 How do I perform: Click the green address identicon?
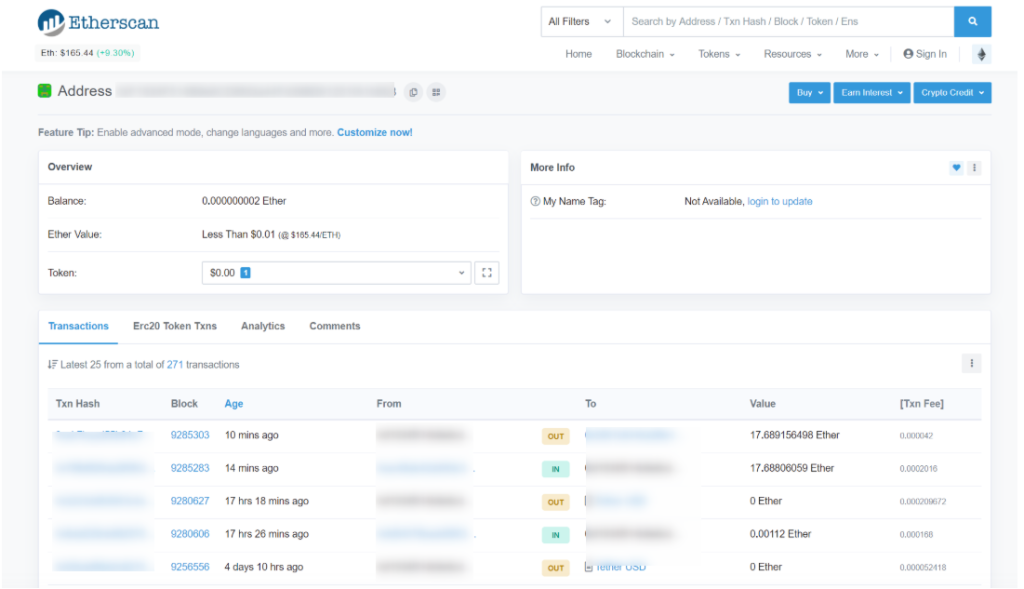click(x=44, y=91)
